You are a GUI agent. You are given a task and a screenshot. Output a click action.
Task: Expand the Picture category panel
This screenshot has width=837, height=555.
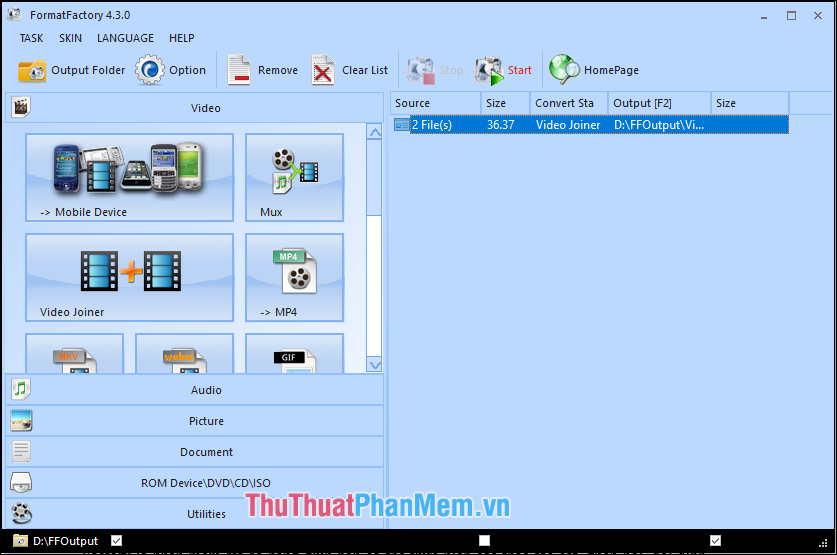(195, 421)
